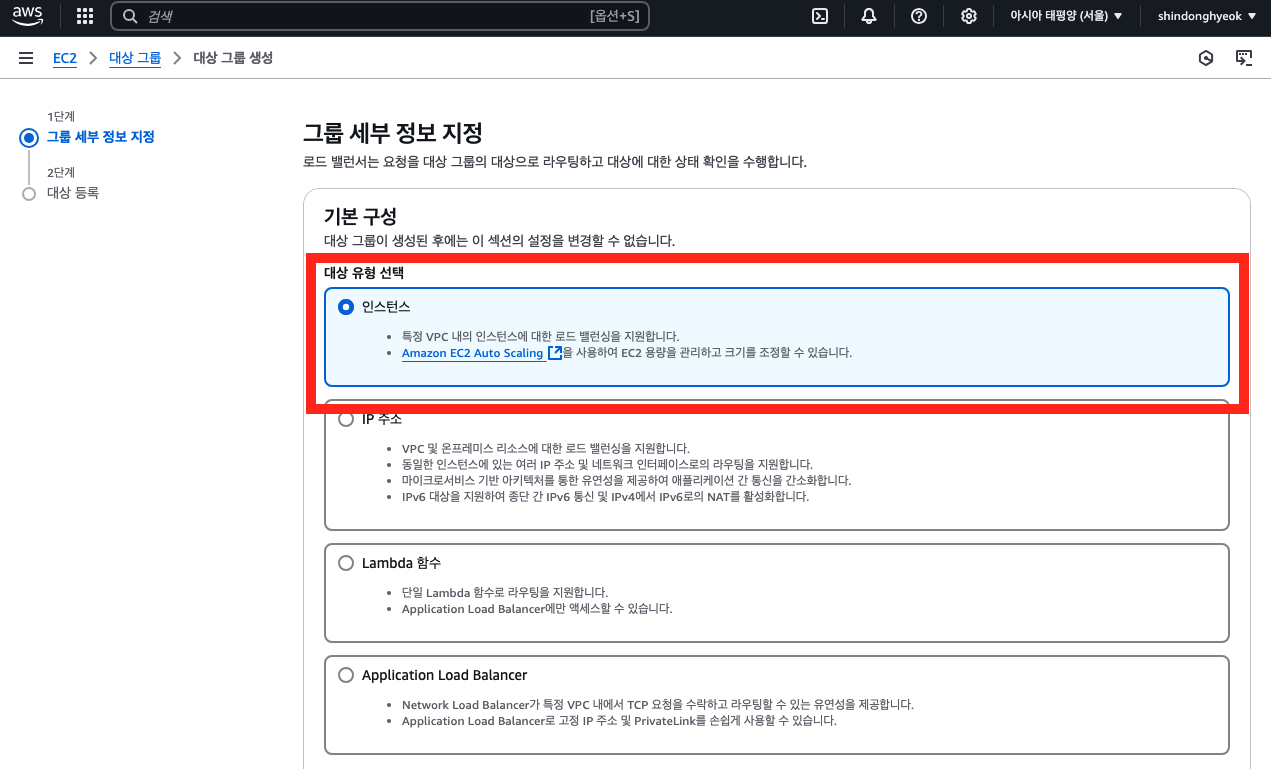Screen dimensions: 1271x769
Task: Select the IP 주소 target type
Action: pyautogui.click(x=346, y=419)
